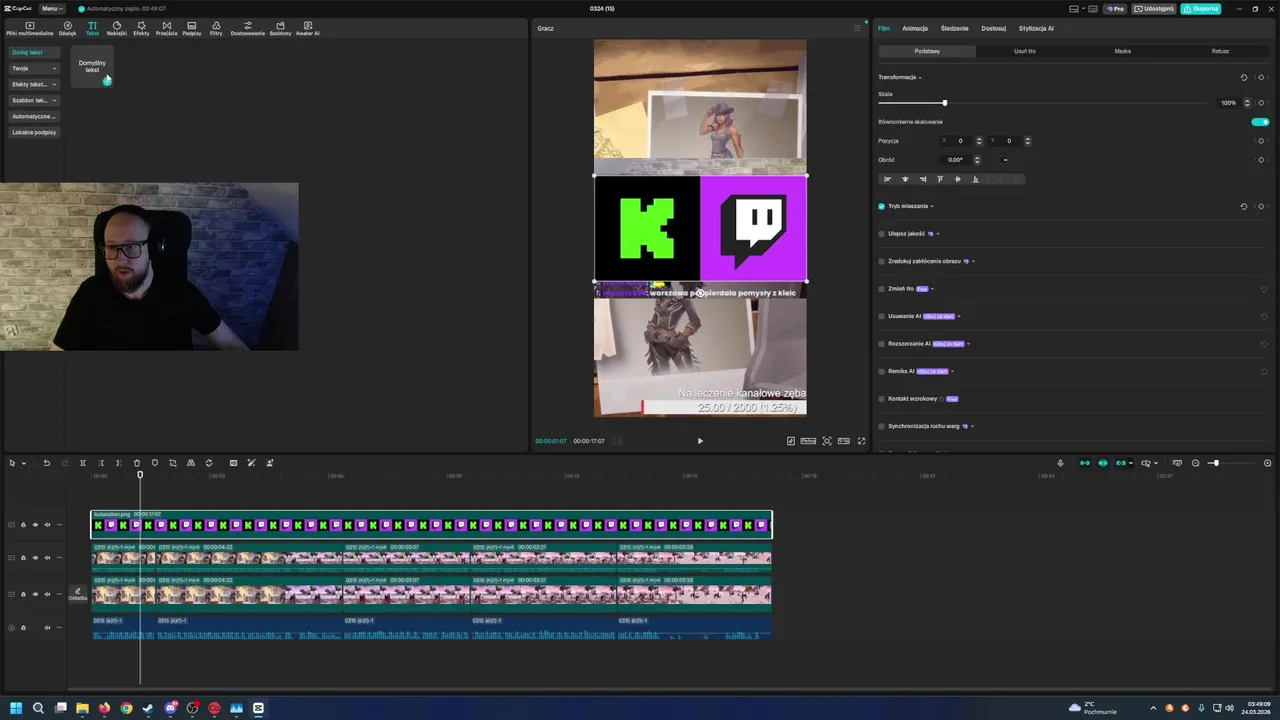This screenshot has height=720, width=1280.
Task: Switch to the Stylizacja AI tab
Action: point(1036,28)
